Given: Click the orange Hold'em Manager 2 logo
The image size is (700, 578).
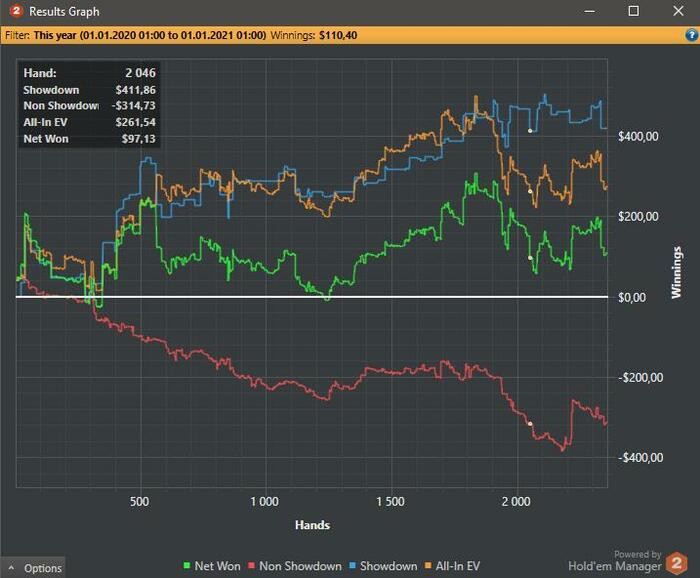Looking at the screenshot, I should [x=676, y=563].
